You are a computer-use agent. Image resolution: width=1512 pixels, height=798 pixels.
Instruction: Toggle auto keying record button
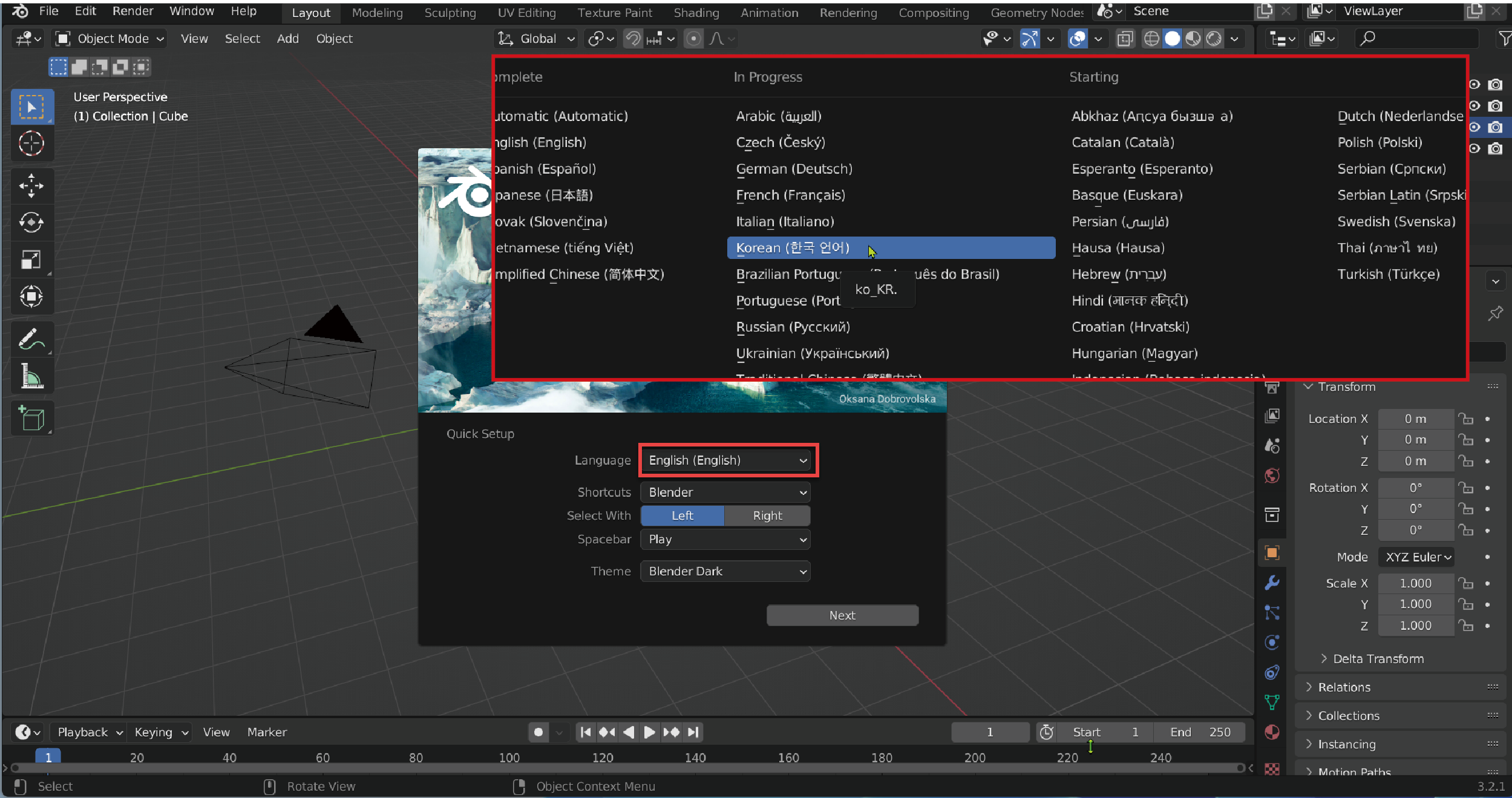coord(538,732)
